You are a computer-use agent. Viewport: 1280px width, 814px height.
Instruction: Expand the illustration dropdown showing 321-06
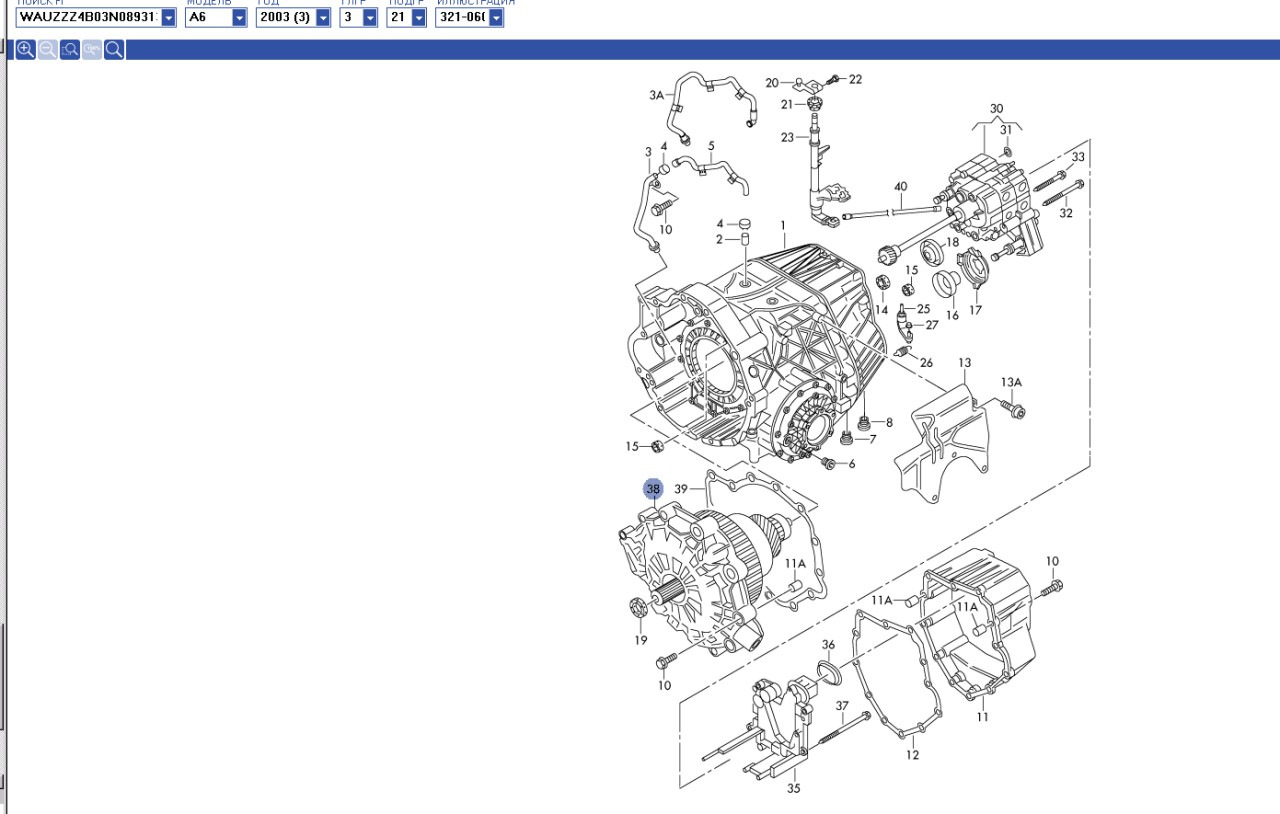click(x=495, y=18)
